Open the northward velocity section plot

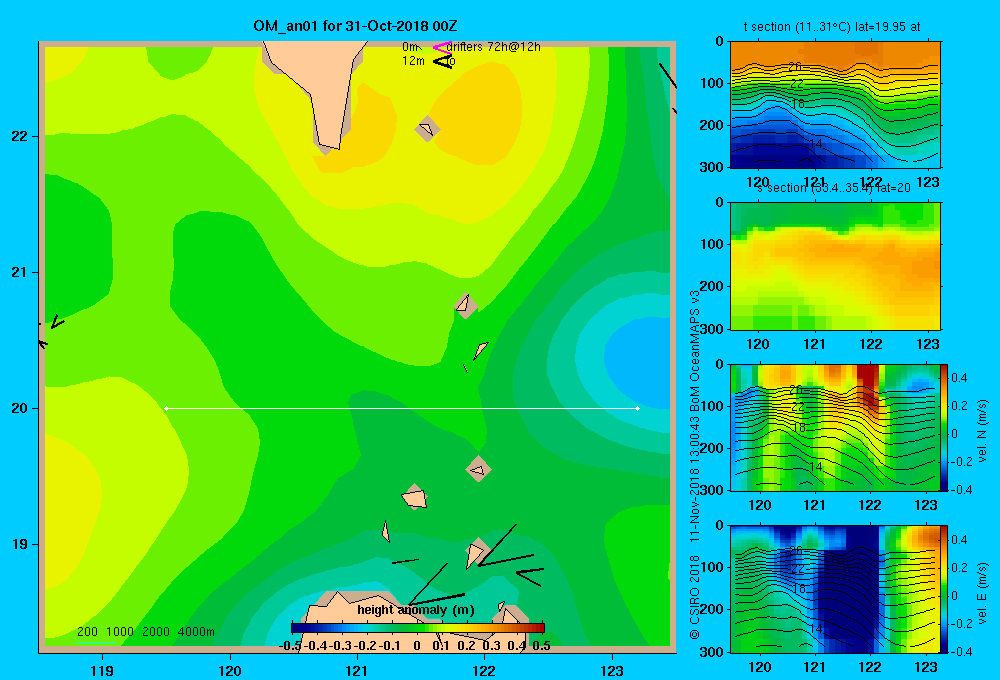tap(835, 427)
